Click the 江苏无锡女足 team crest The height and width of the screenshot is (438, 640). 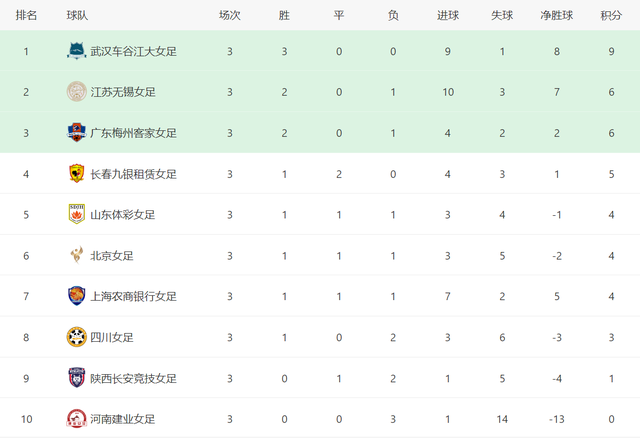(76, 91)
